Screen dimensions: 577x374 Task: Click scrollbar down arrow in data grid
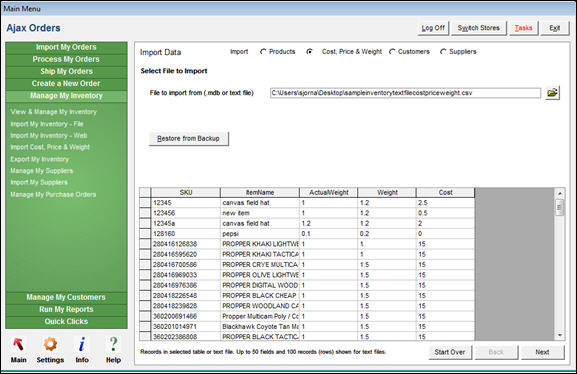(560, 335)
